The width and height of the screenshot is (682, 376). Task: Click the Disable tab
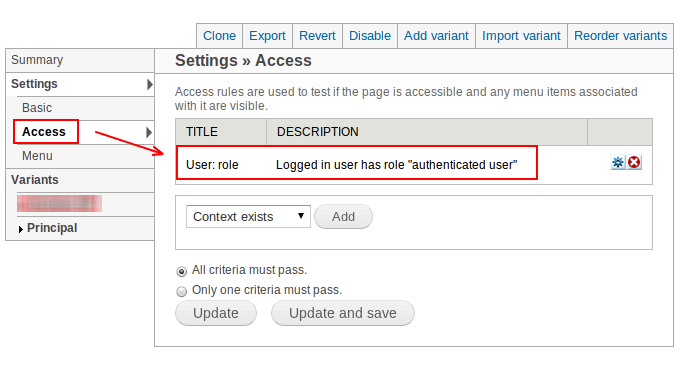370,36
